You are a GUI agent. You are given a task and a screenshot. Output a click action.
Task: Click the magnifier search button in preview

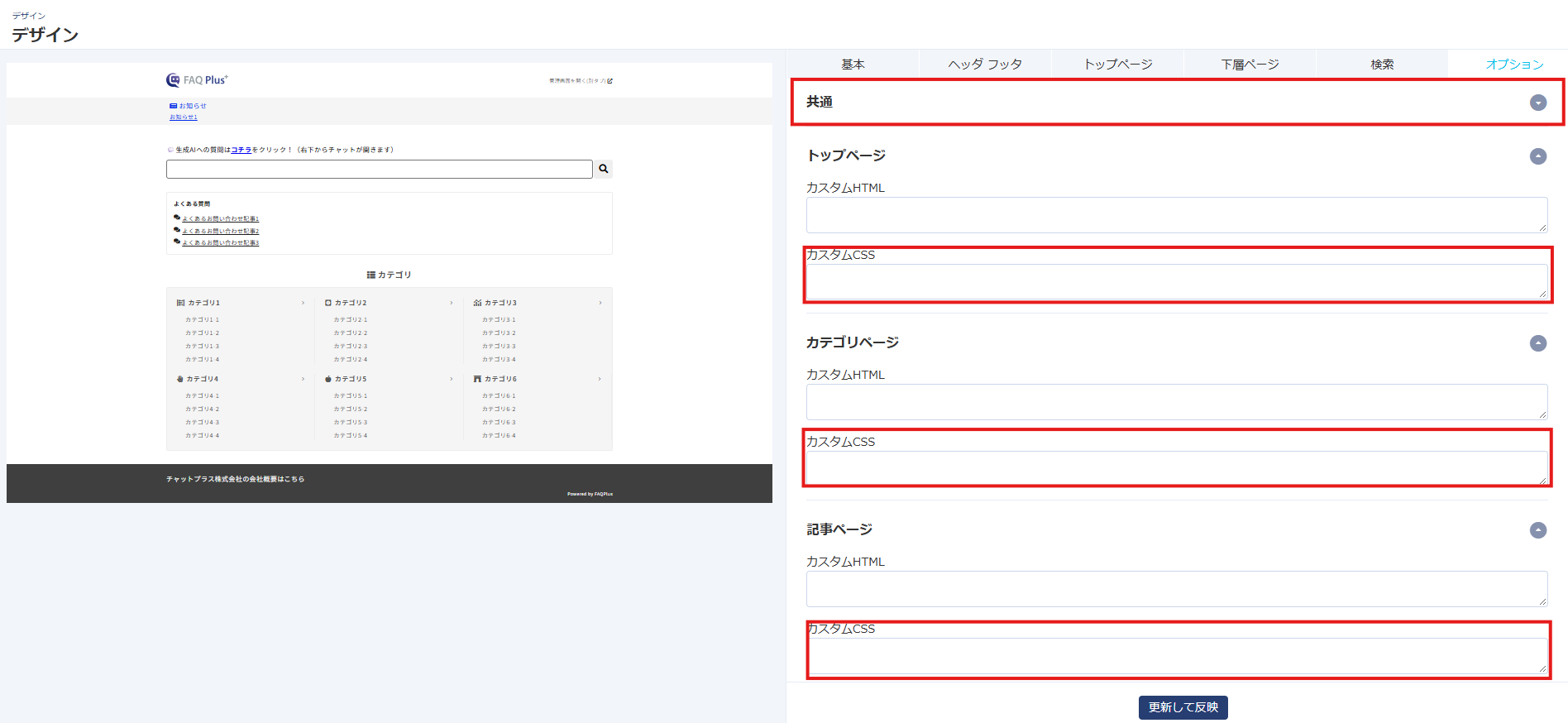click(604, 169)
